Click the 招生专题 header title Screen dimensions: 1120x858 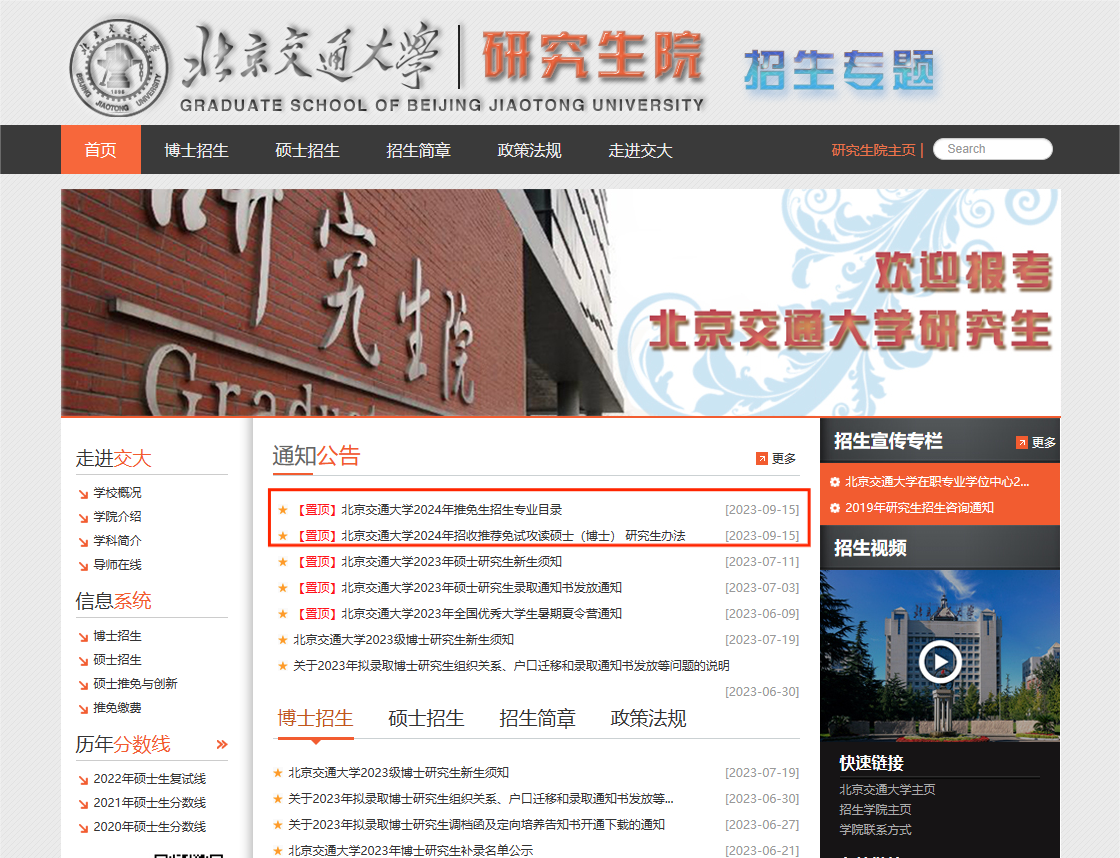point(839,71)
